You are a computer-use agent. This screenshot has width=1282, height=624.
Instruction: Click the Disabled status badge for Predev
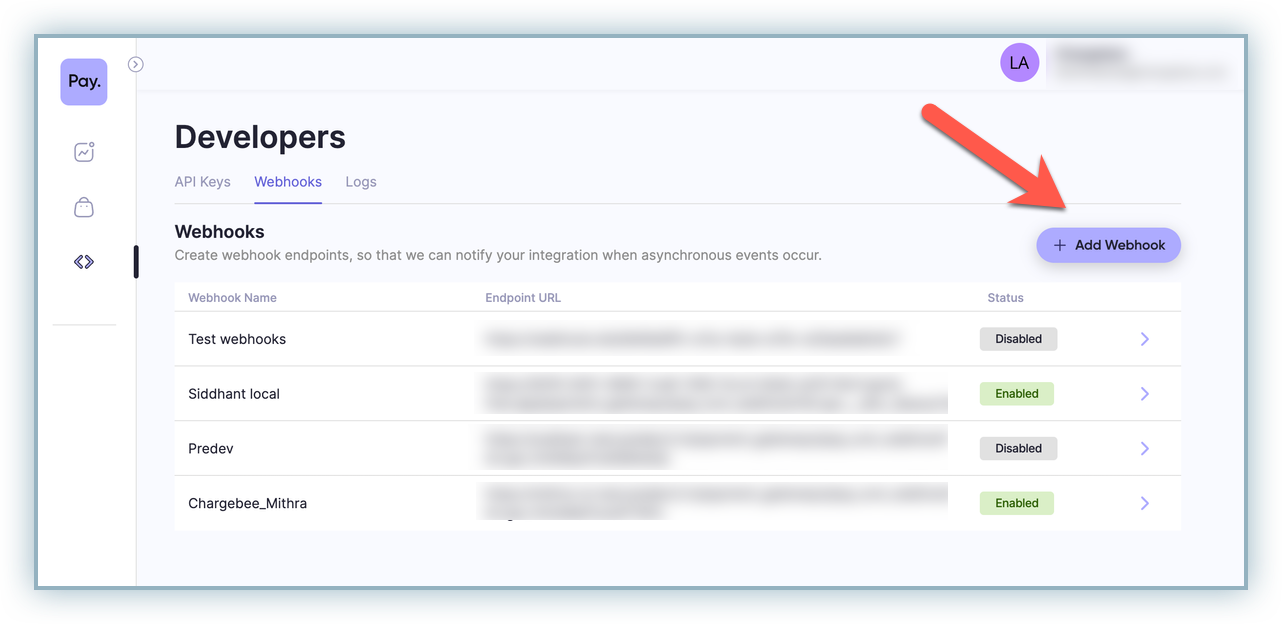pos(1018,449)
